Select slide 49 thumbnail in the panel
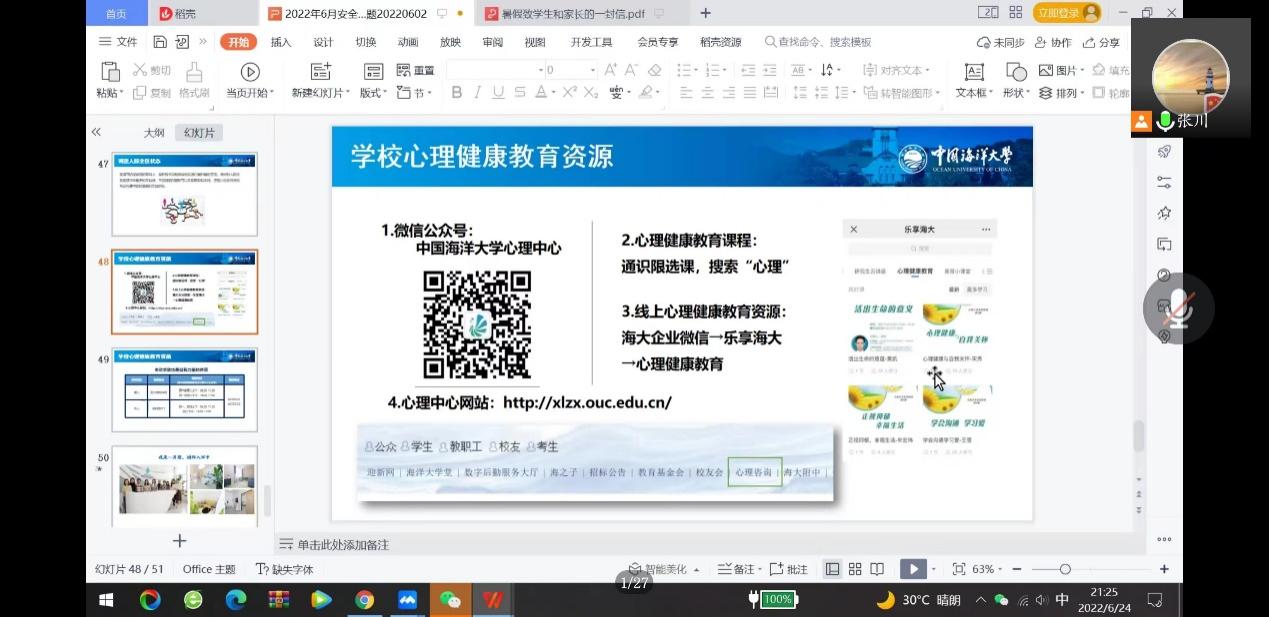Viewport: 1269px width, 617px height. tap(184, 389)
